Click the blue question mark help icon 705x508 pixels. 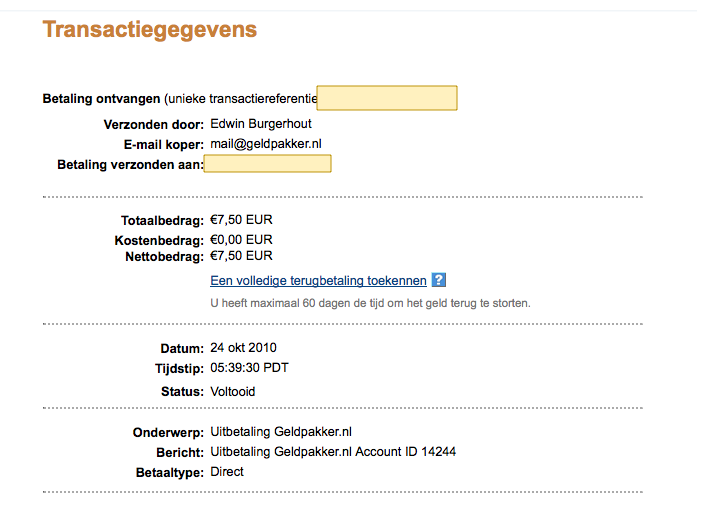point(438,280)
